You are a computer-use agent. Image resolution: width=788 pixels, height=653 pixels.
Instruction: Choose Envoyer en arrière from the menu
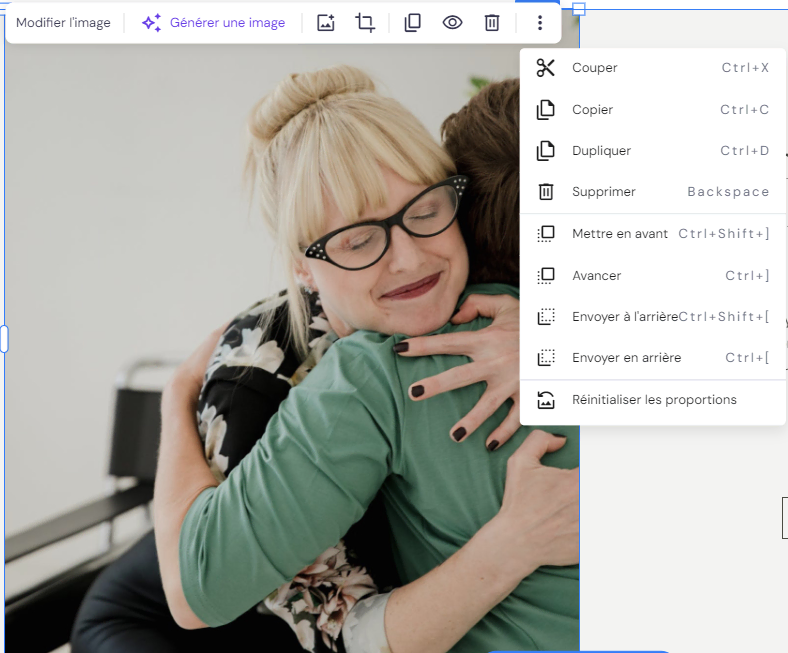[626, 358]
